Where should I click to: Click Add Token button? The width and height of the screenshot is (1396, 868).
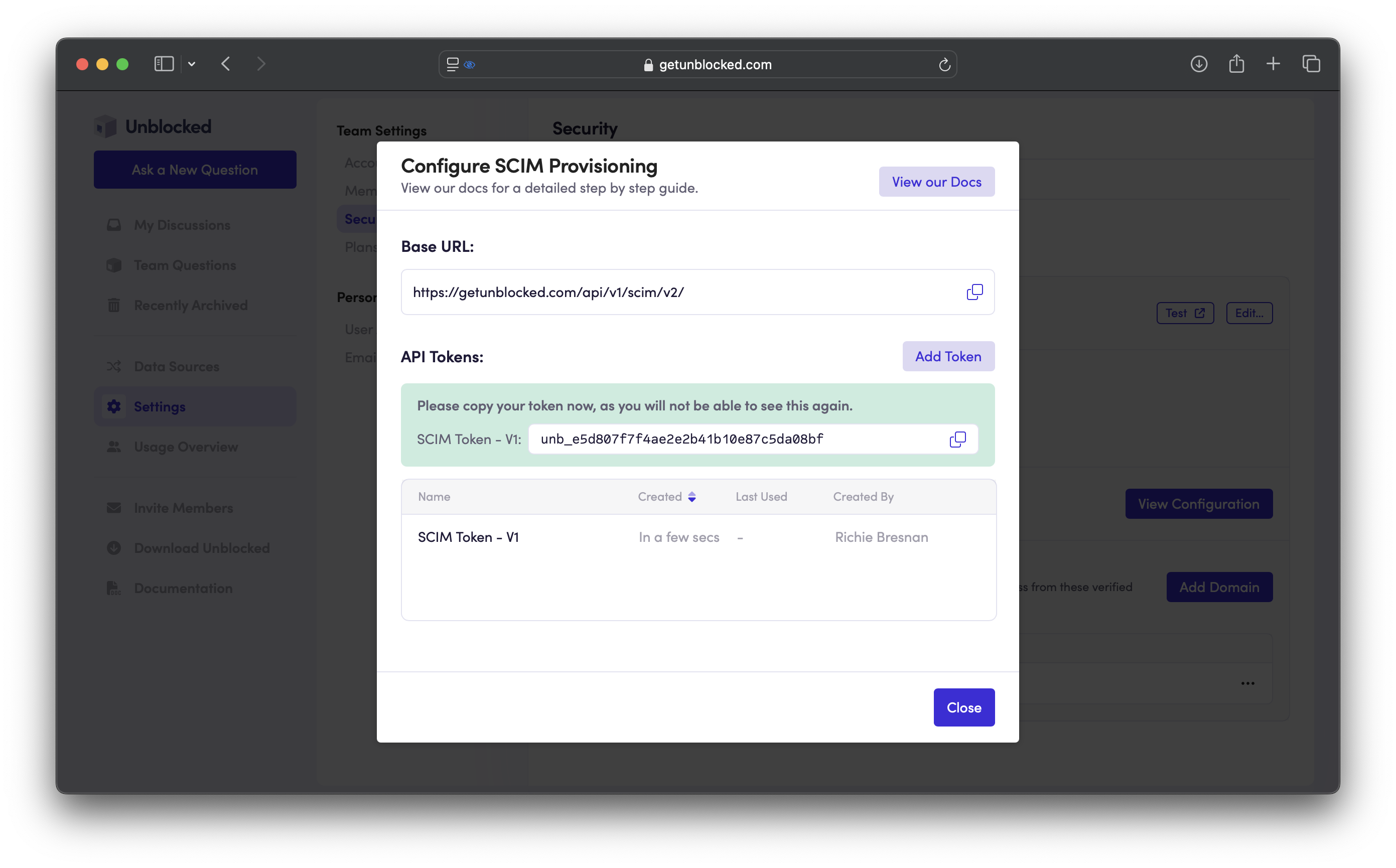[x=948, y=357]
